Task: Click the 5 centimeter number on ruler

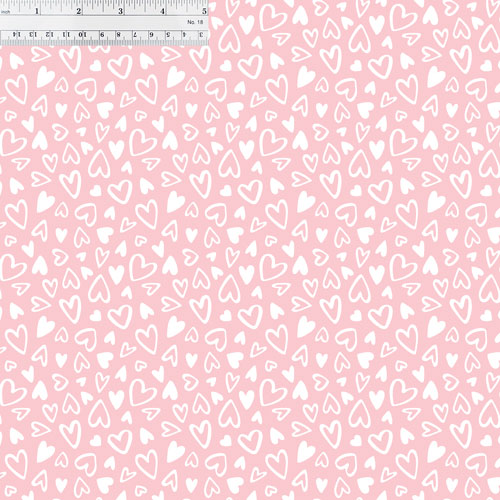Action: [168, 34]
